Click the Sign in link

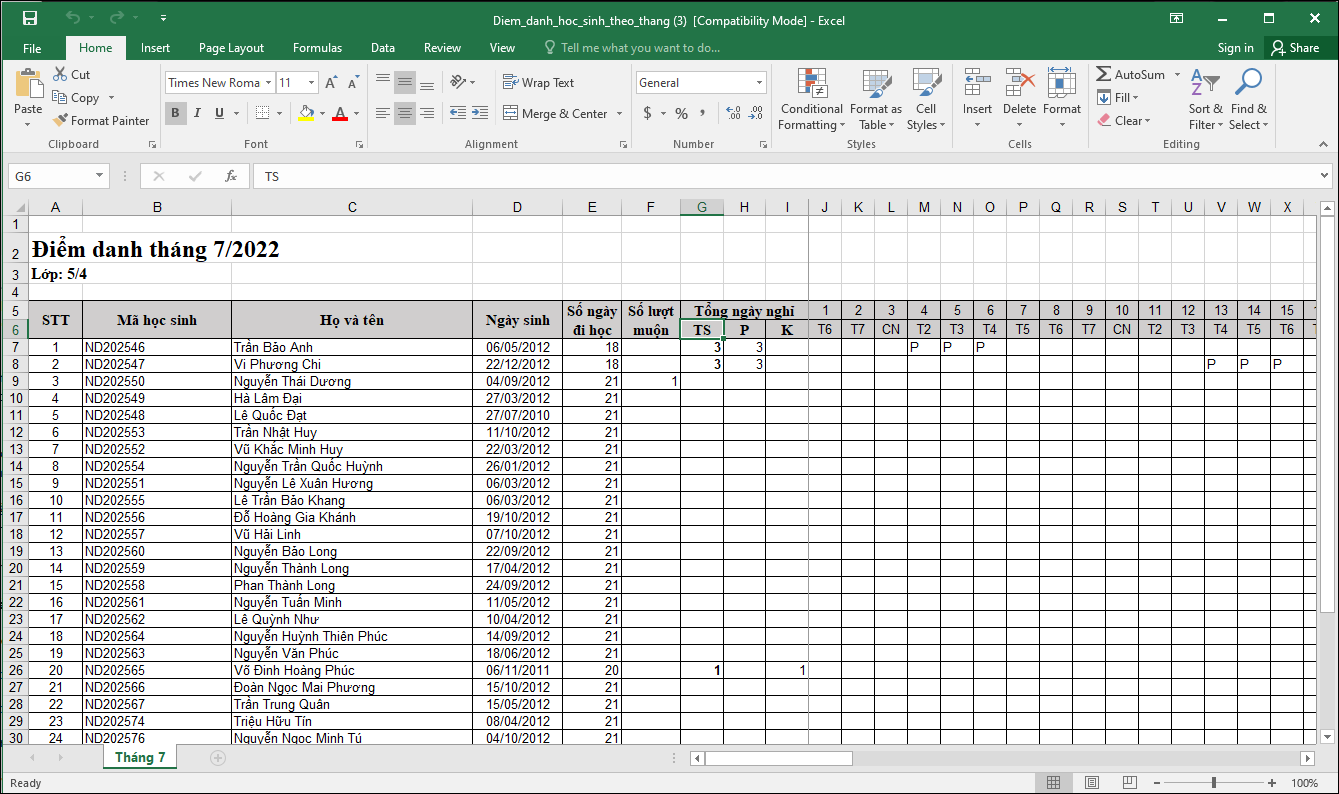1235,48
